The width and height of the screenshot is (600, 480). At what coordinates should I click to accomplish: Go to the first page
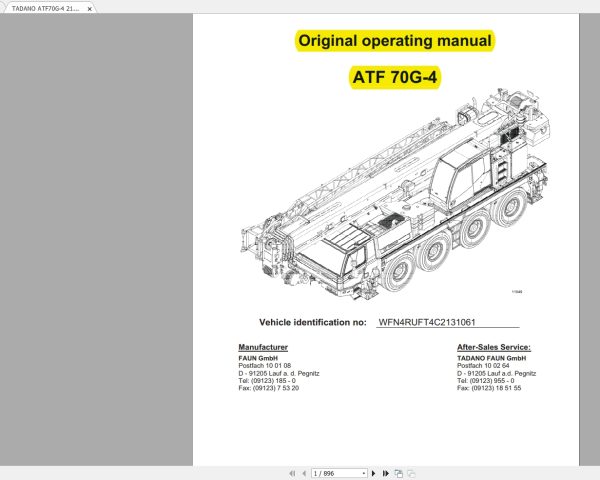pyautogui.click(x=292, y=473)
